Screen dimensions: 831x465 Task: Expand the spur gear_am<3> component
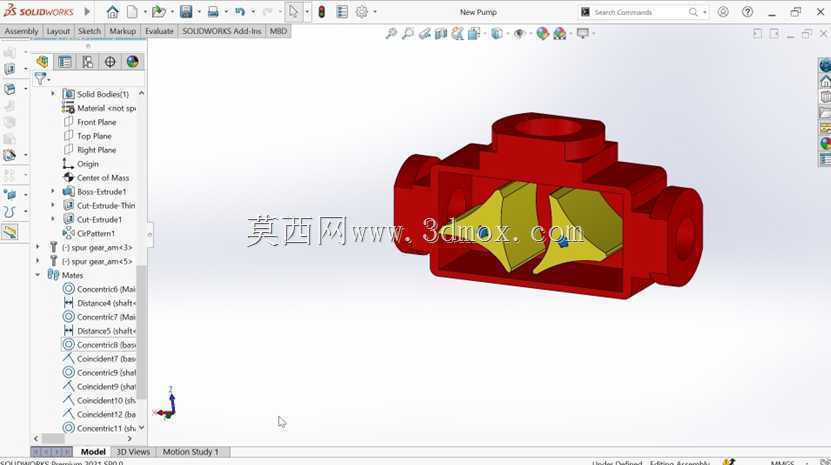tap(38, 247)
